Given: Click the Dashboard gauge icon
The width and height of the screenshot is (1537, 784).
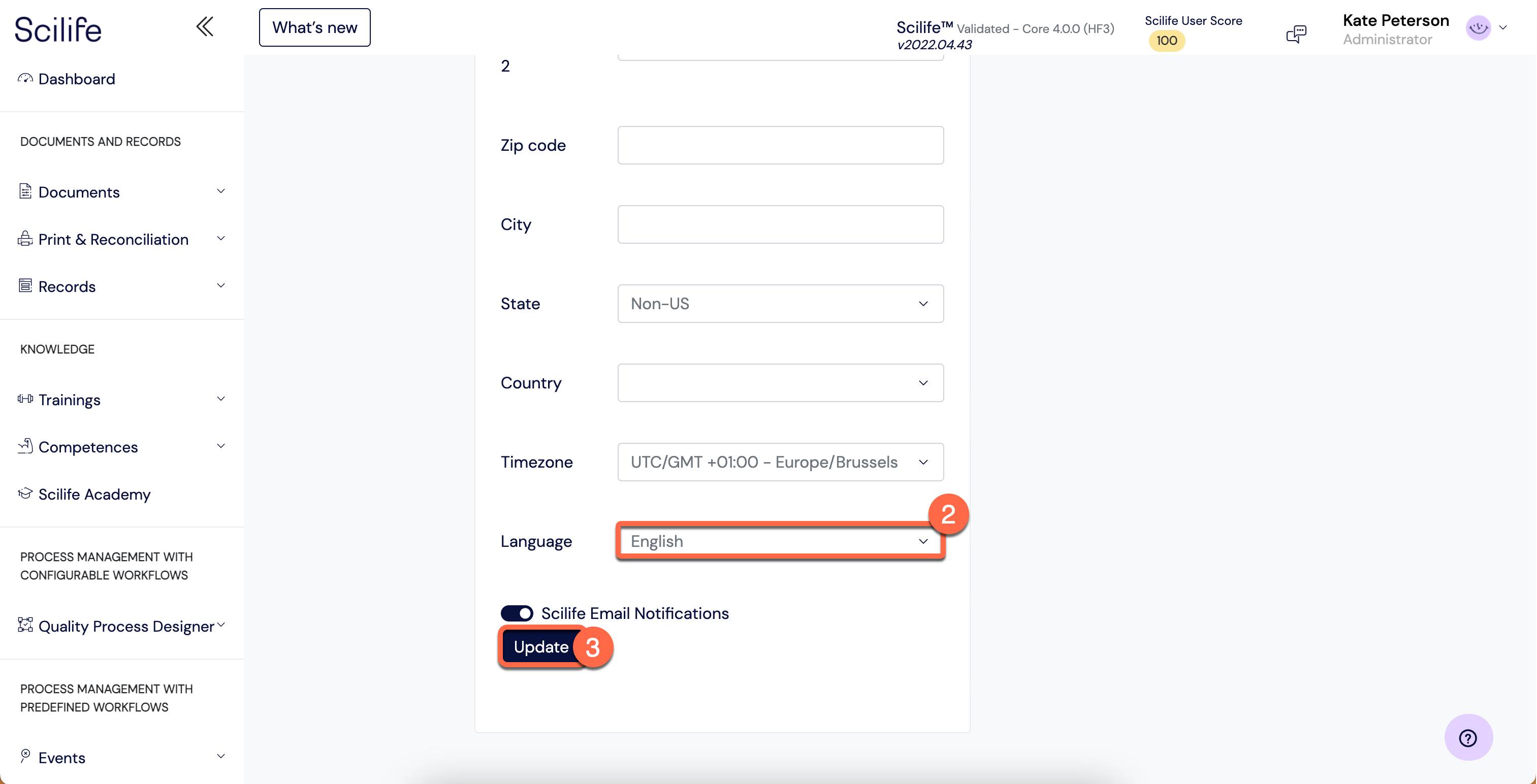Looking at the screenshot, I should [x=25, y=79].
